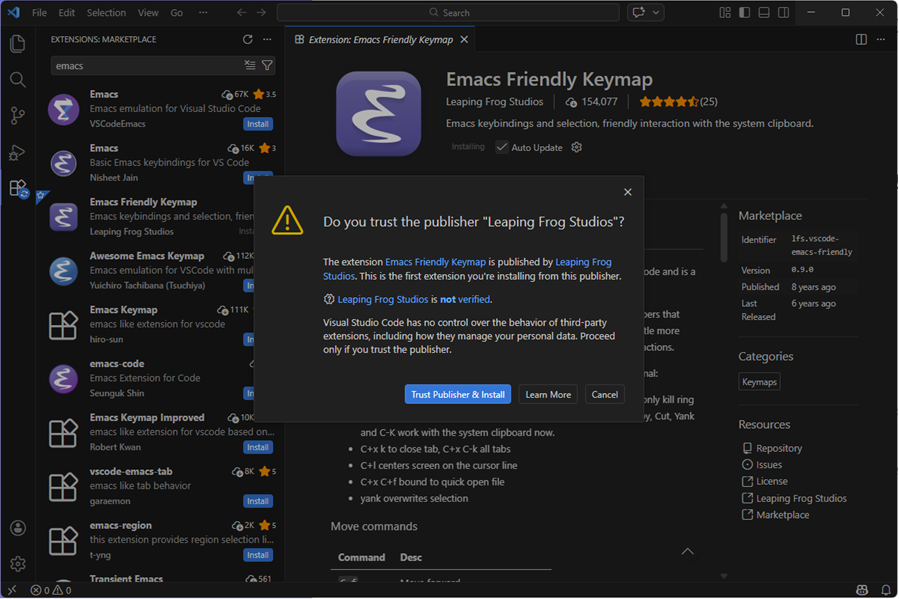Toggle the Auto Update checkbox
Screen dimensions: 899x599
click(x=502, y=148)
